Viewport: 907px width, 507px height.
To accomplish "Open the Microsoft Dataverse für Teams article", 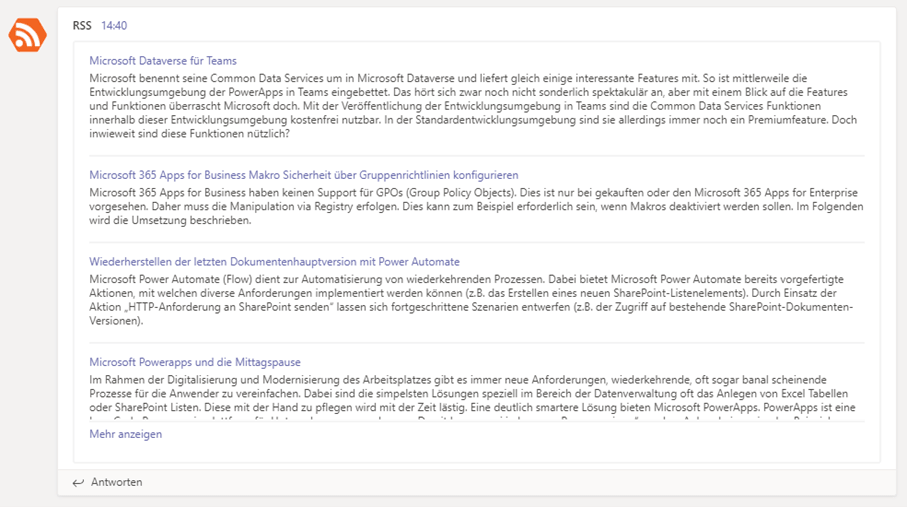I will [163, 61].
